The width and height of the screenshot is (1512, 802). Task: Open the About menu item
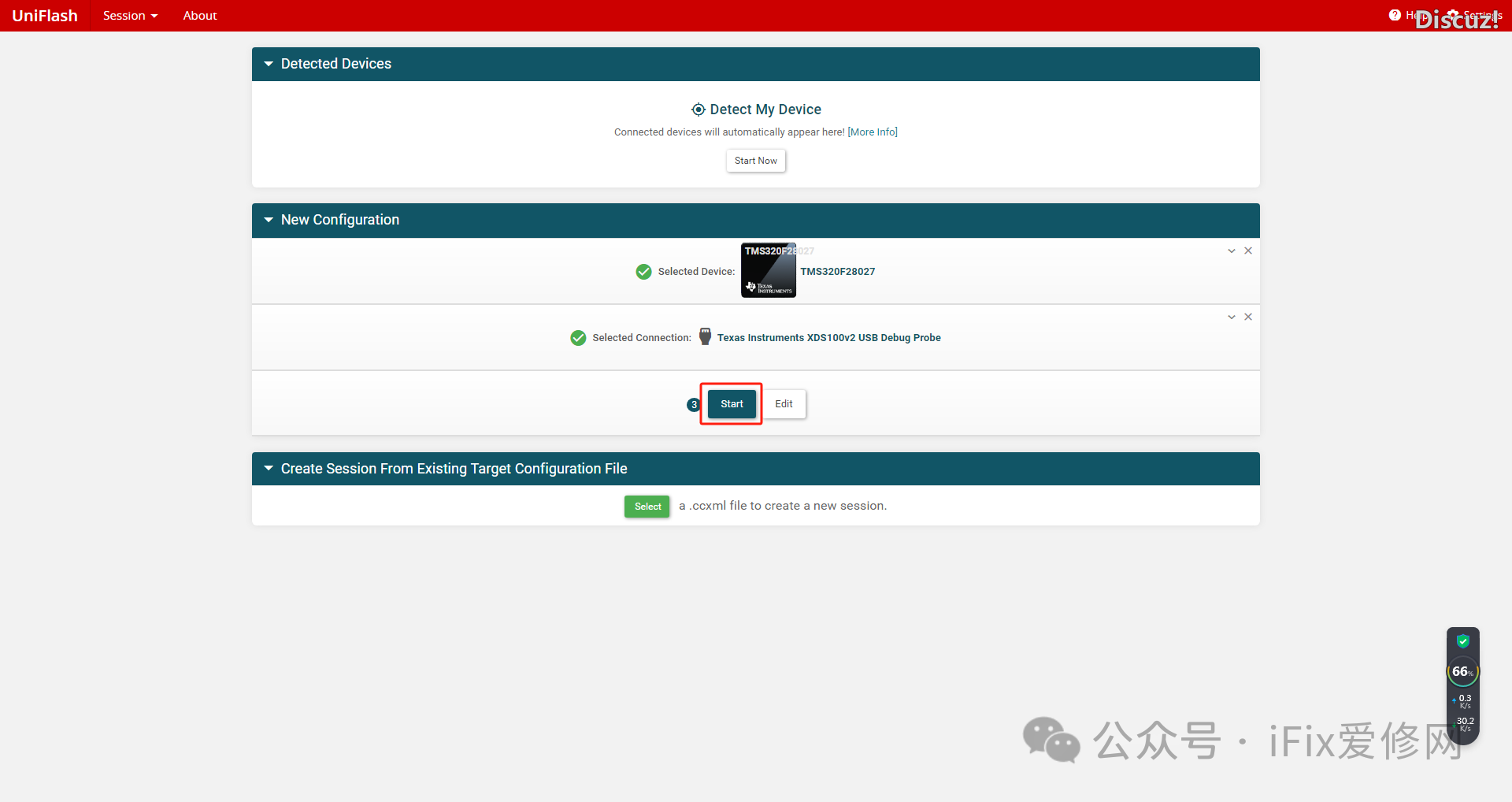click(200, 16)
